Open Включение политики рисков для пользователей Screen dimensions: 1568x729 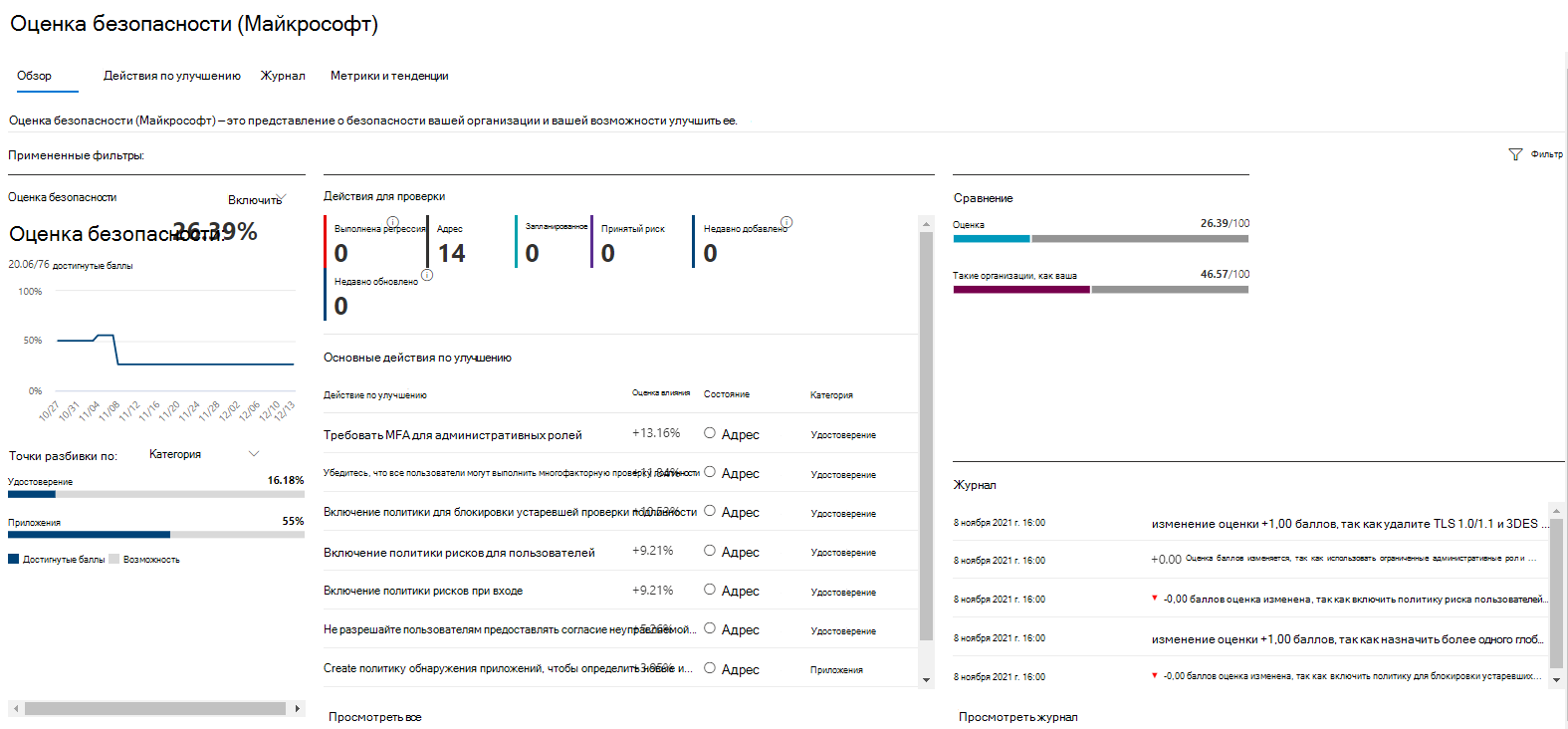click(x=459, y=553)
